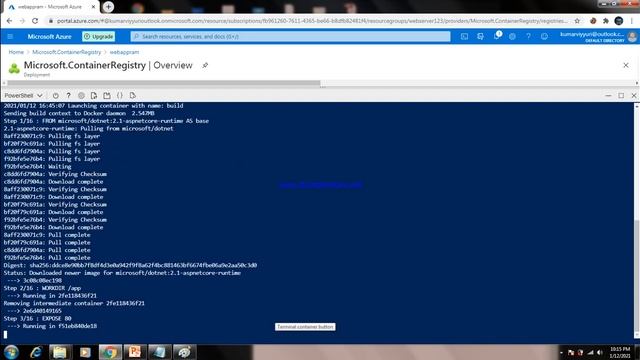Open the Azure portal hamburger menu

(10, 37)
